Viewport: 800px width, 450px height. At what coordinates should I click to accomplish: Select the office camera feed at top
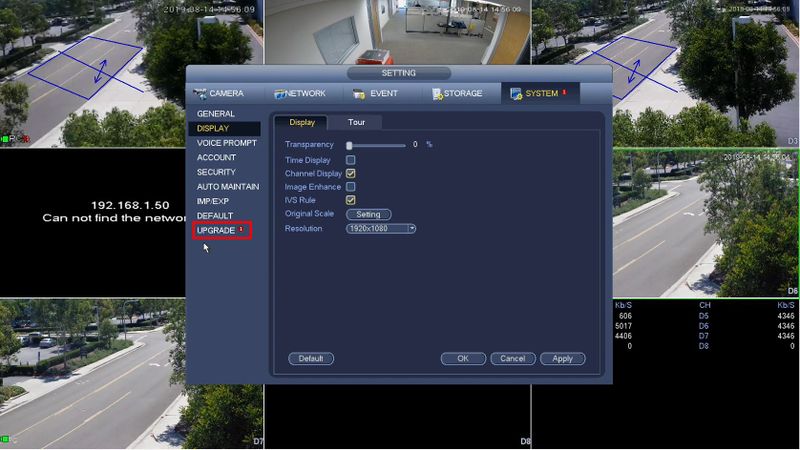tap(398, 32)
